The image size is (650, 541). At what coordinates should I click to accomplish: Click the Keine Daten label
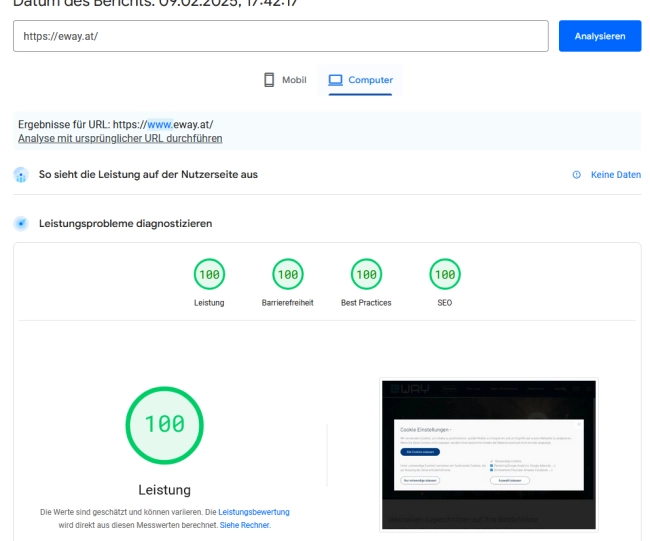click(615, 175)
